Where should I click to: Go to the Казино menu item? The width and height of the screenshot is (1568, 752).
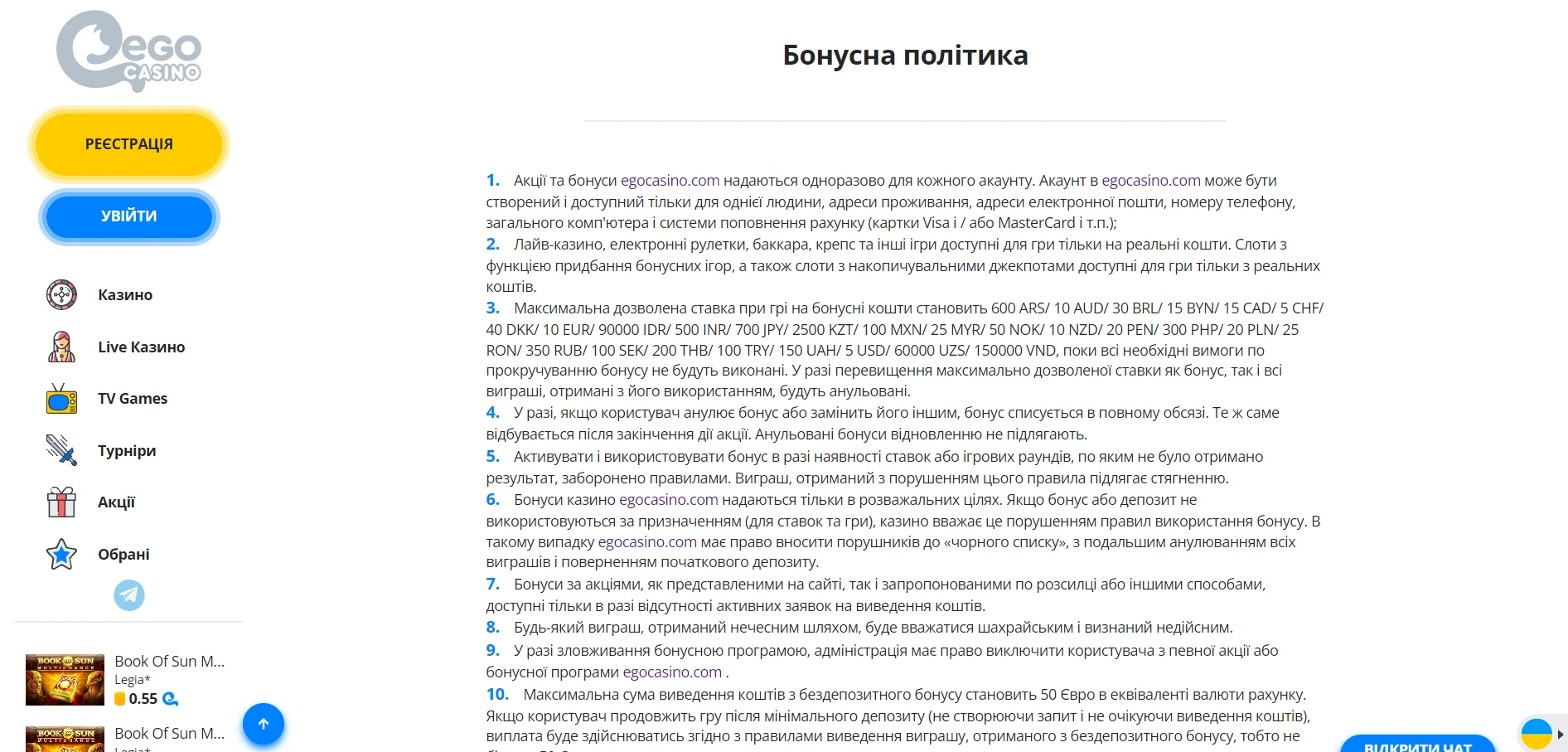[125, 295]
